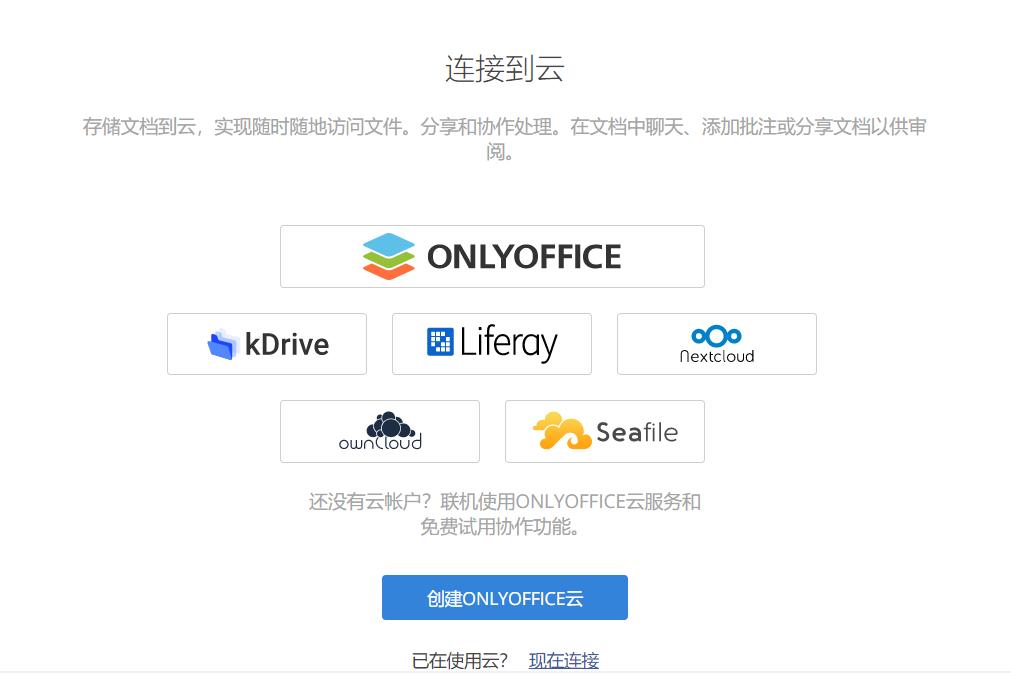
Task: Click the ONLYOFFICE stacked layers logo icon
Action: pyautogui.click(x=388, y=257)
